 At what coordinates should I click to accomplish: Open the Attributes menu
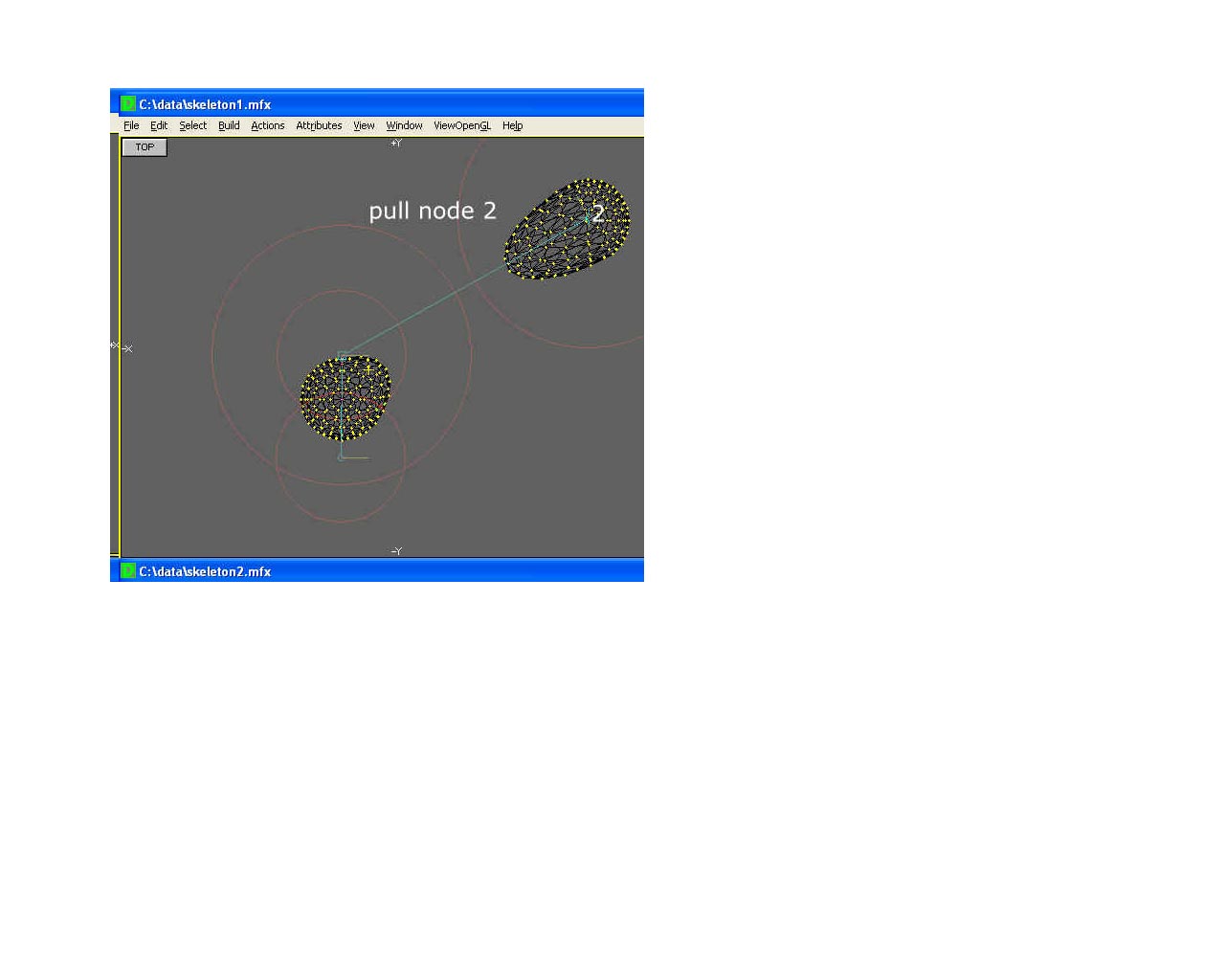click(x=319, y=125)
